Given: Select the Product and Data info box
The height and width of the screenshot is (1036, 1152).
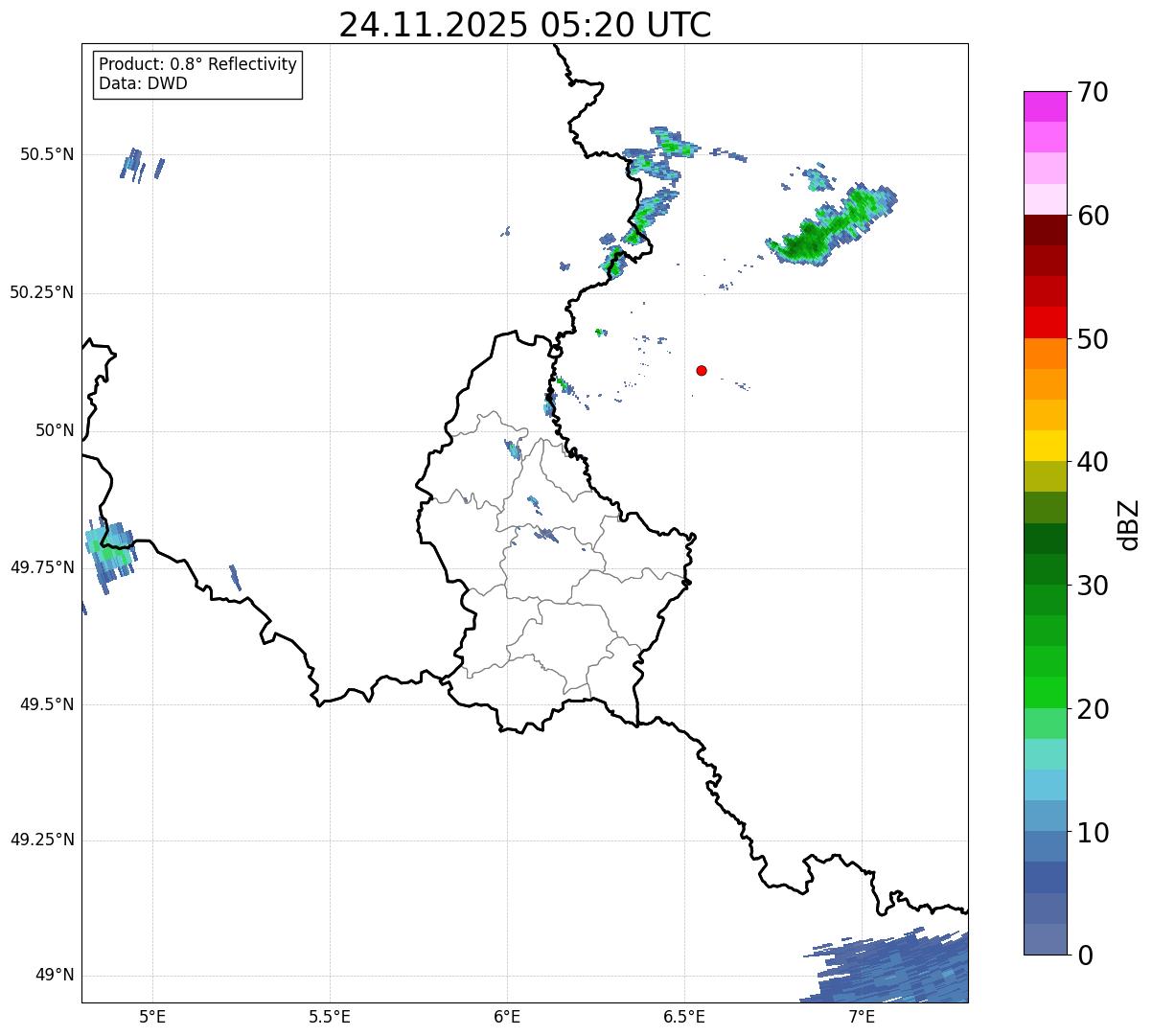Looking at the screenshot, I should (198, 74).
